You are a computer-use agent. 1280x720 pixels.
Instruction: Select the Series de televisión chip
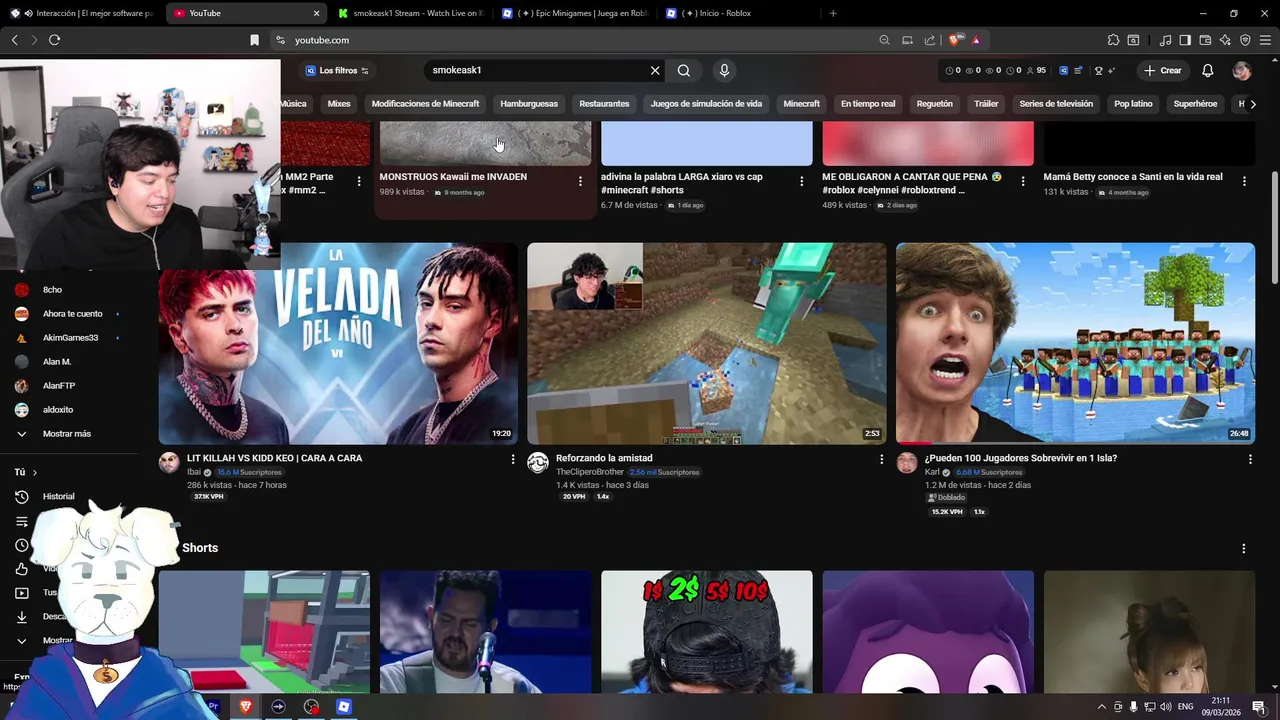tap(1056, 104)
